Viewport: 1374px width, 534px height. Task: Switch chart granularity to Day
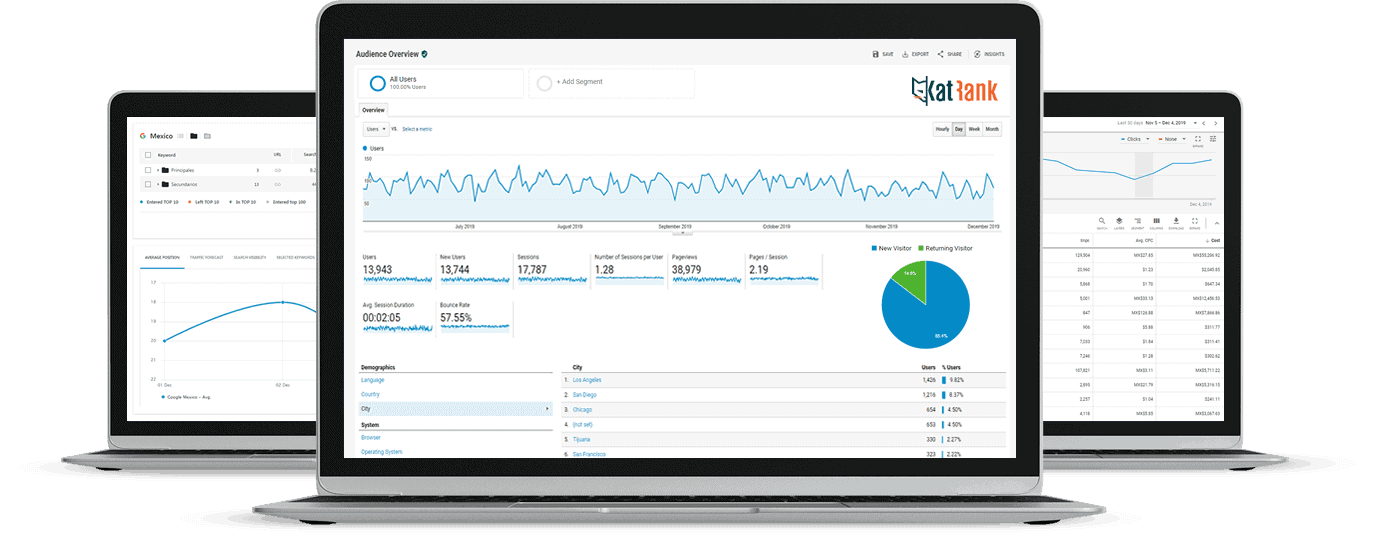958,129
